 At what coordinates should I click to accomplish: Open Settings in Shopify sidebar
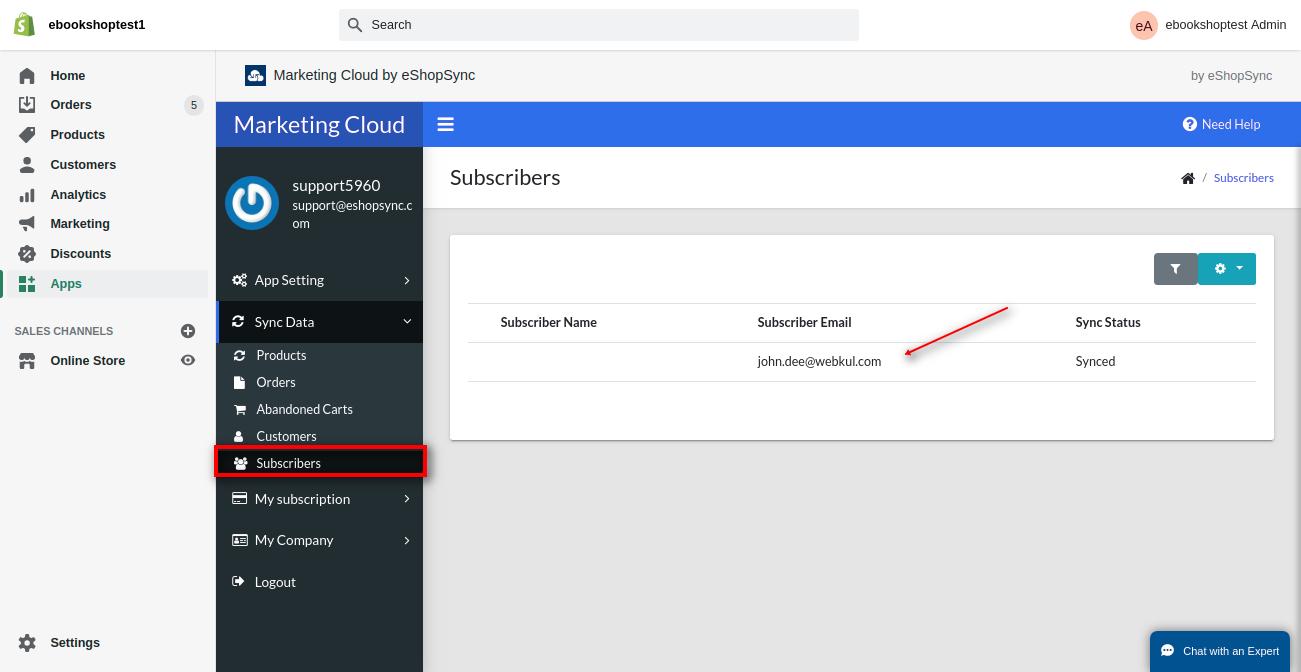[x=75, y=643]
